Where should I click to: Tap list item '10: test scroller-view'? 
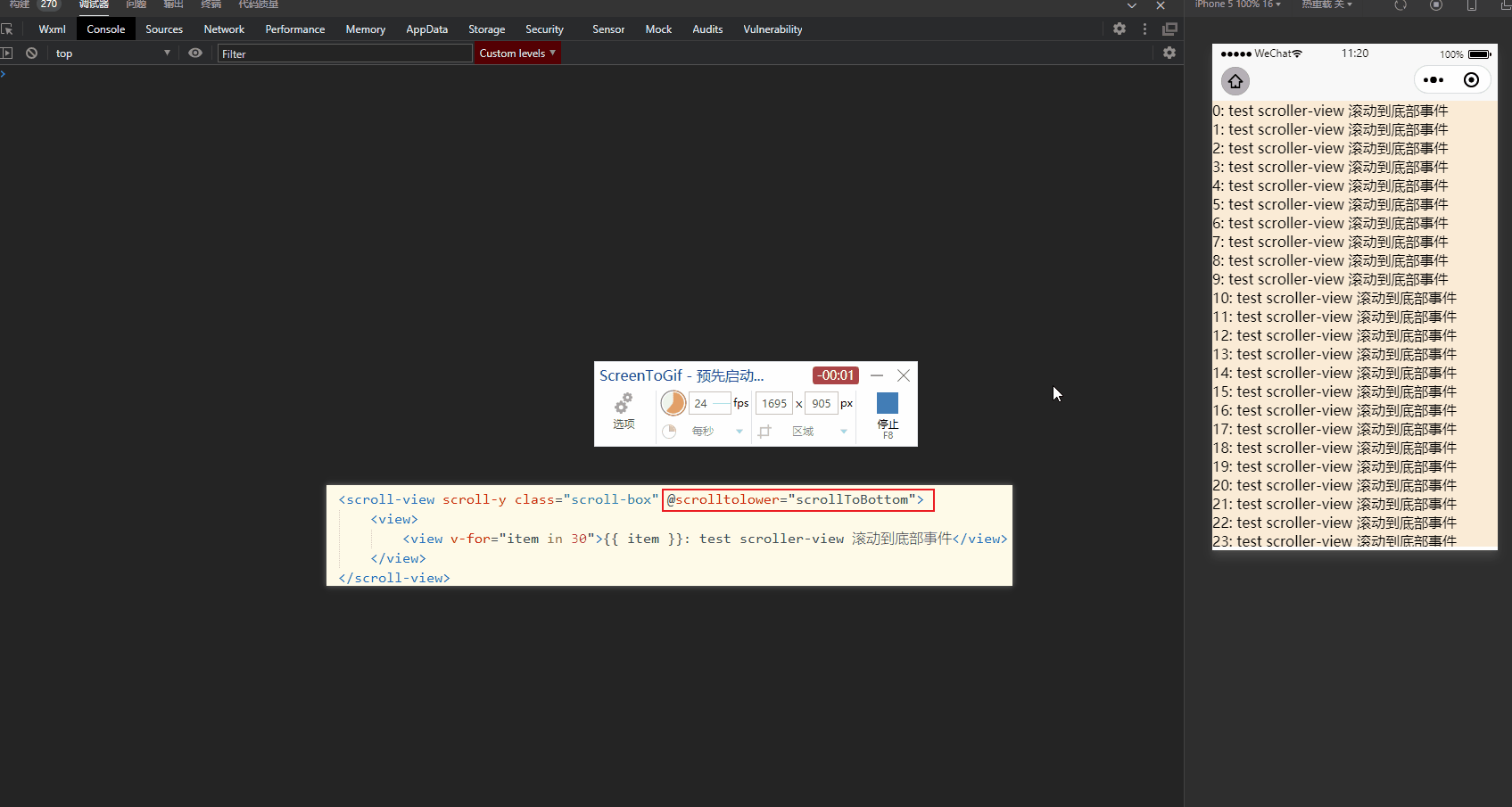point(1334,298)
